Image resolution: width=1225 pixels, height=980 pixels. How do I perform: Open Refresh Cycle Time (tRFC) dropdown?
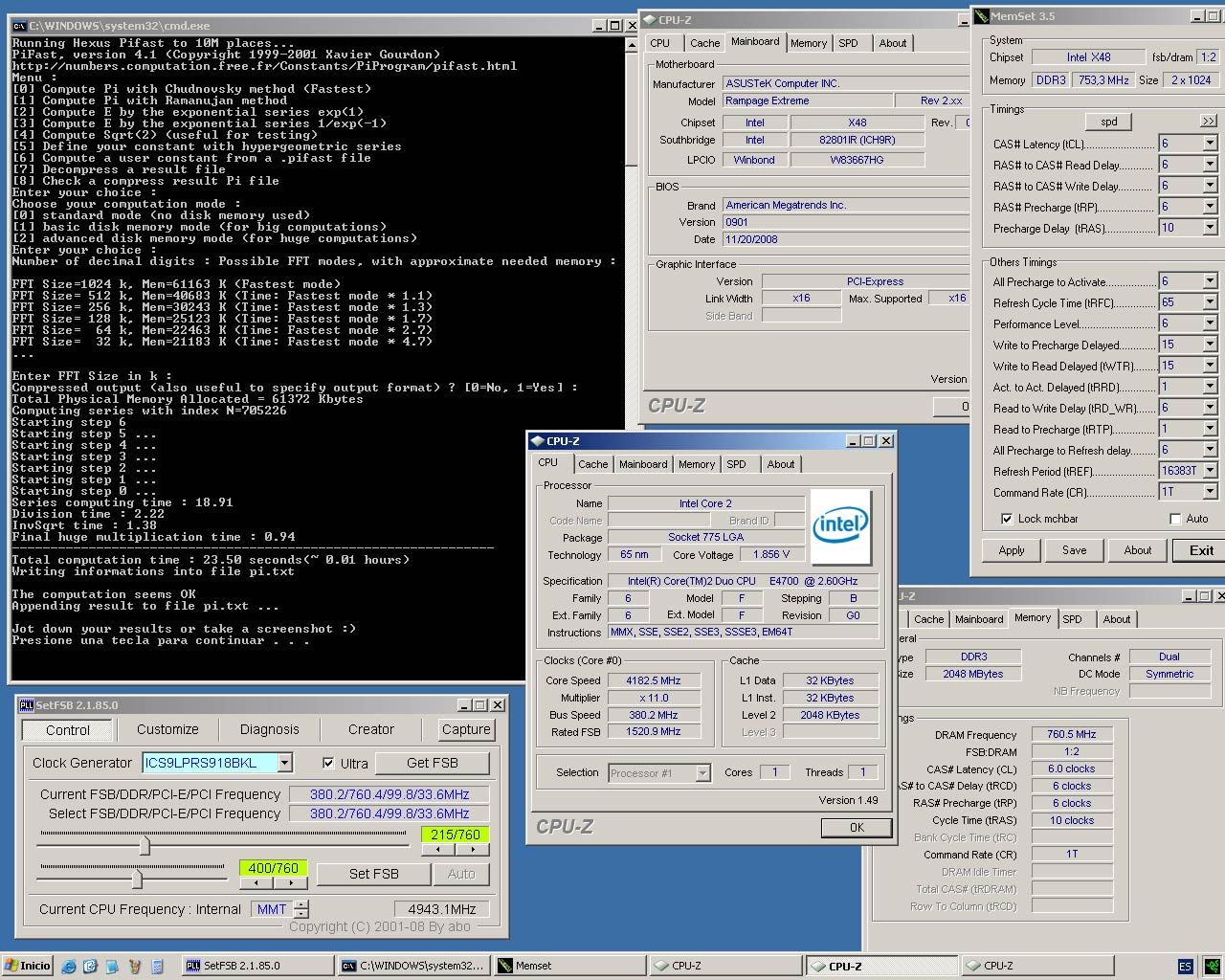pos(1211,302)
